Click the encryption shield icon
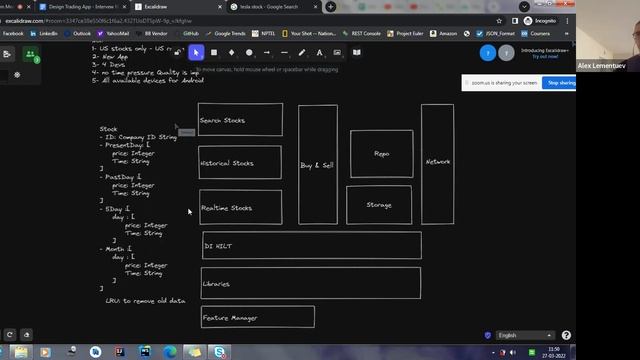This screenshot has width=640, height=360. [488, 336]
